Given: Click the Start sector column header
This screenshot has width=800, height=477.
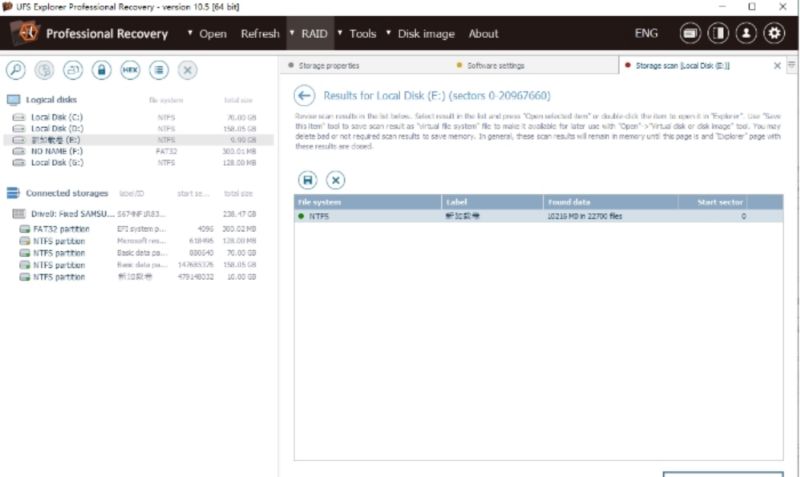Looking at the screenshot, I should coord(713,202).
